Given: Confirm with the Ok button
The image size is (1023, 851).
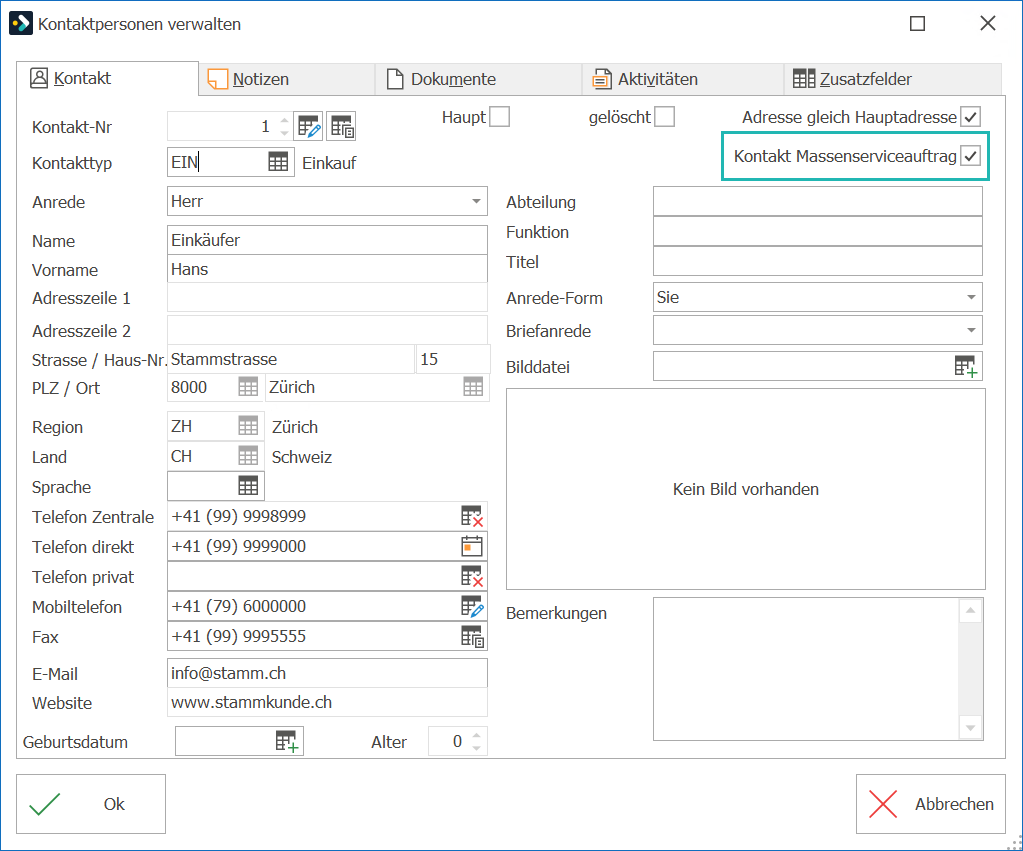Looking at the screenshot, I should [91, 804].
